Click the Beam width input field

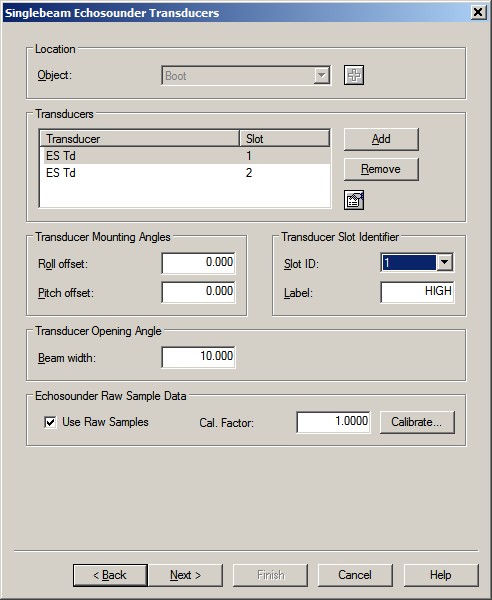click(x=198, y=357)
